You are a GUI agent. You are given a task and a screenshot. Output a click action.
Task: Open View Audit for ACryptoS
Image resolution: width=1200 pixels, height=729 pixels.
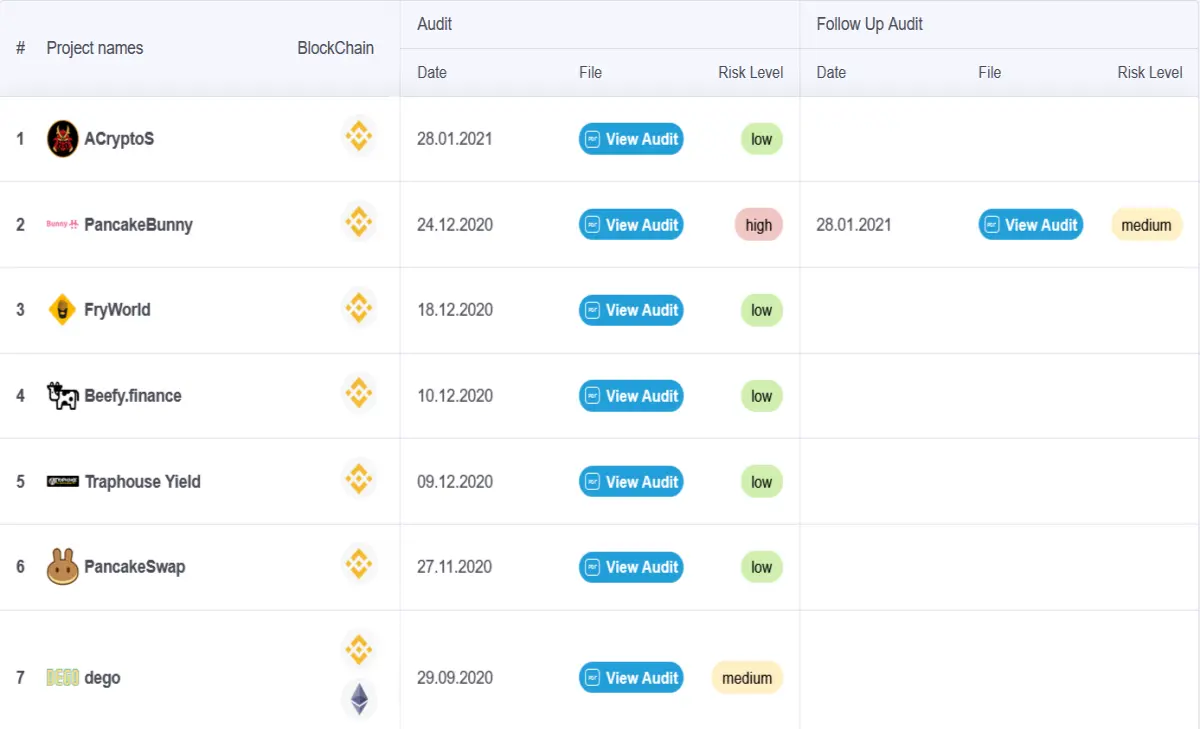pyautogui.click(x=631, y=139)
